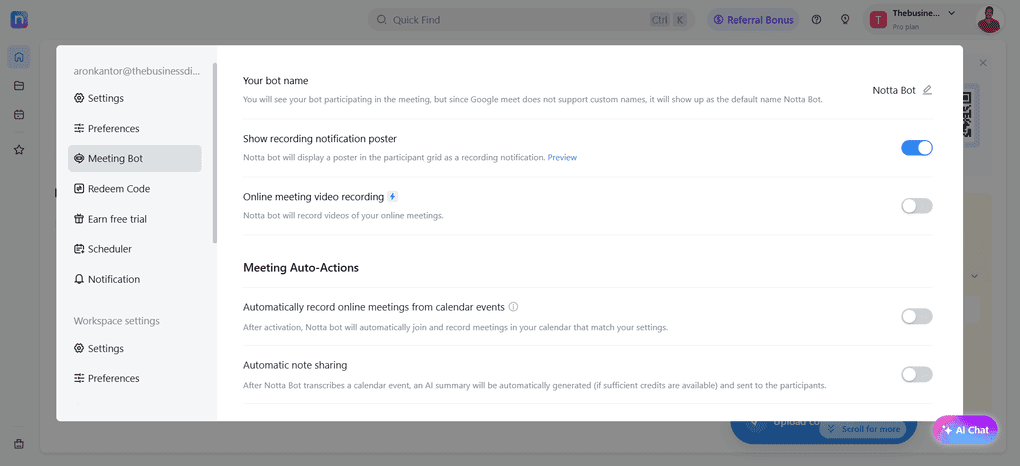The height and width of the screenshot is (466, 1020).
Task: Open account Preferences in sidebar
Action: click(135, 128)
